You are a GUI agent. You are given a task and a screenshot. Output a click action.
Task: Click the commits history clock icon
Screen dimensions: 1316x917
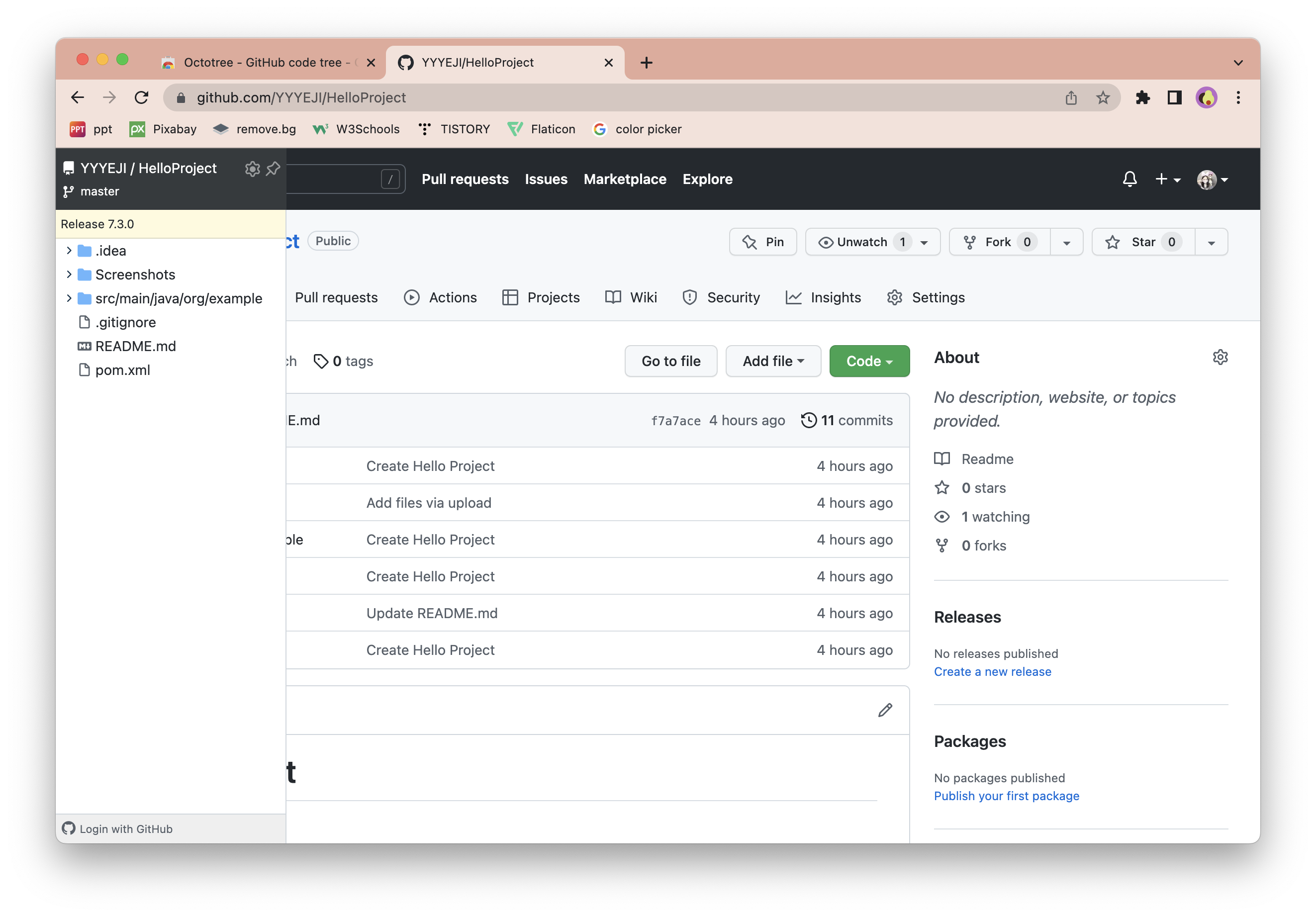[808, 420]
